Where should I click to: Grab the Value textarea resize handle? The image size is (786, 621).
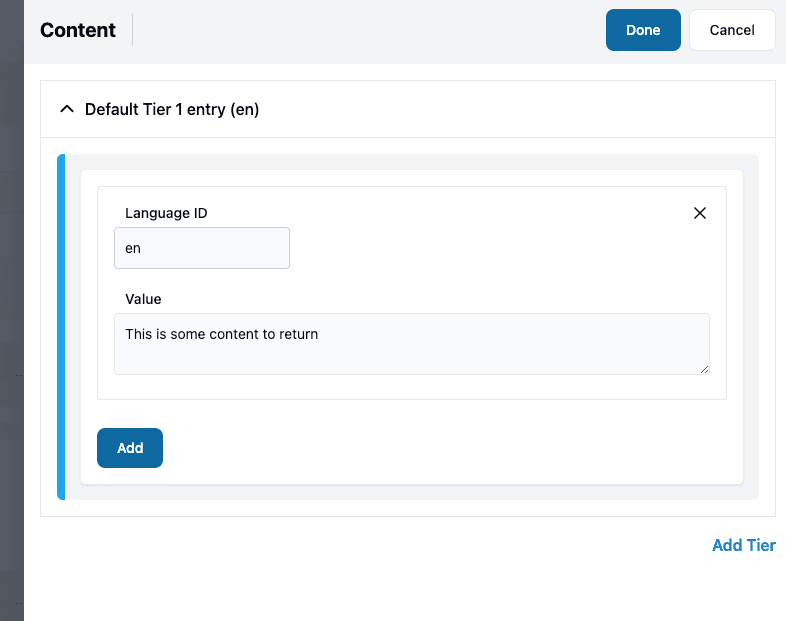click(x=704, y=369)
